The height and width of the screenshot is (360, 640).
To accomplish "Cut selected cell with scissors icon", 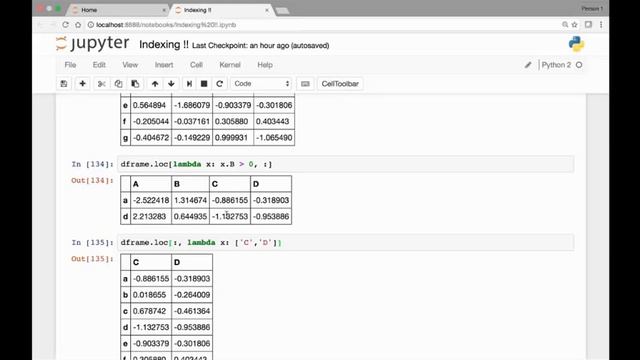I will 102,84.
